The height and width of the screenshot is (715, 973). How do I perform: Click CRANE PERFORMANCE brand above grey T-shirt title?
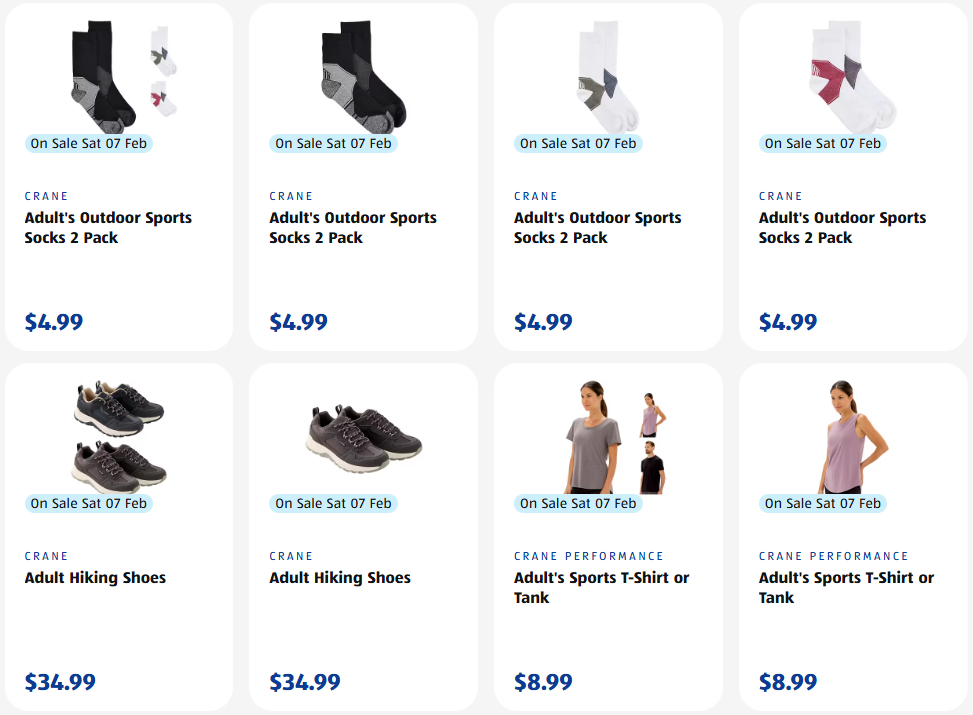pos(589,556)
